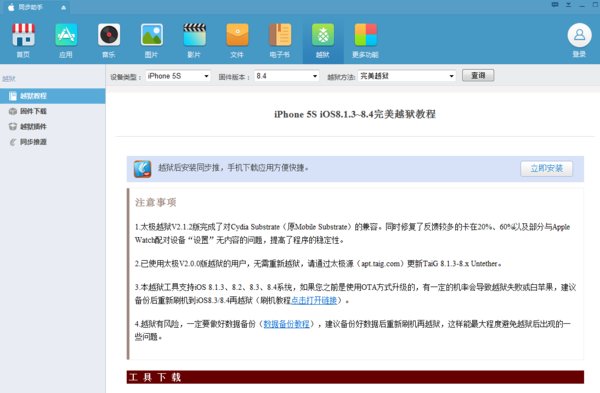
Task: Open the feedback message icon in title bar
Action: coord(555,5)
